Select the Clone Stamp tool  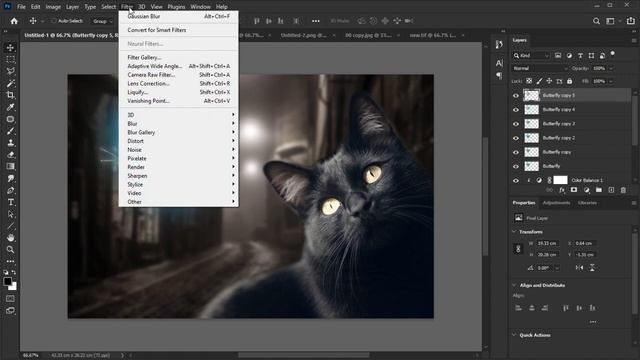(x=10, y=143)
